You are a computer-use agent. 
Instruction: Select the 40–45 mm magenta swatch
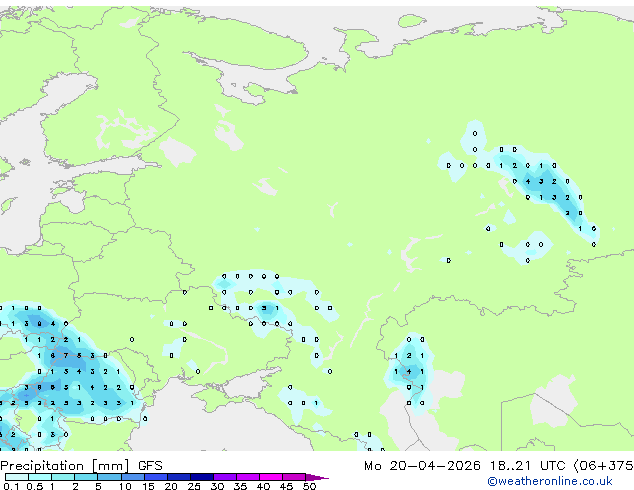[x=271, y=477]
